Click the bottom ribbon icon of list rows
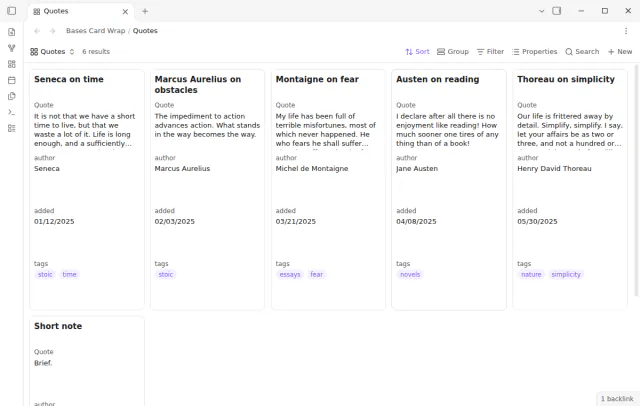Screen dimensions: 640x406 (x=11, y=129)
